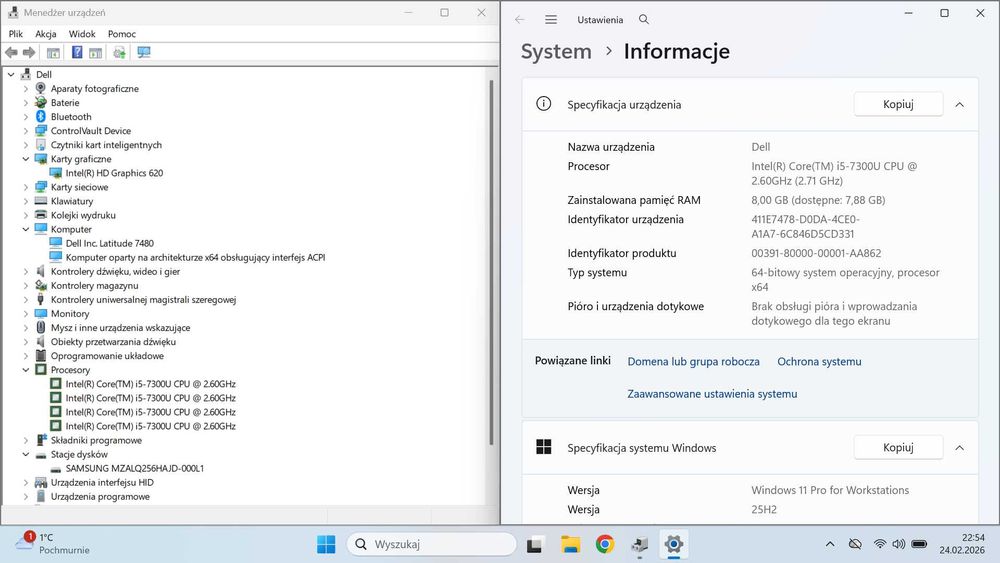This screenshot has width=1000, height=563.
Task: Click the hamburger menu in Settings
Action: point(551,20)
